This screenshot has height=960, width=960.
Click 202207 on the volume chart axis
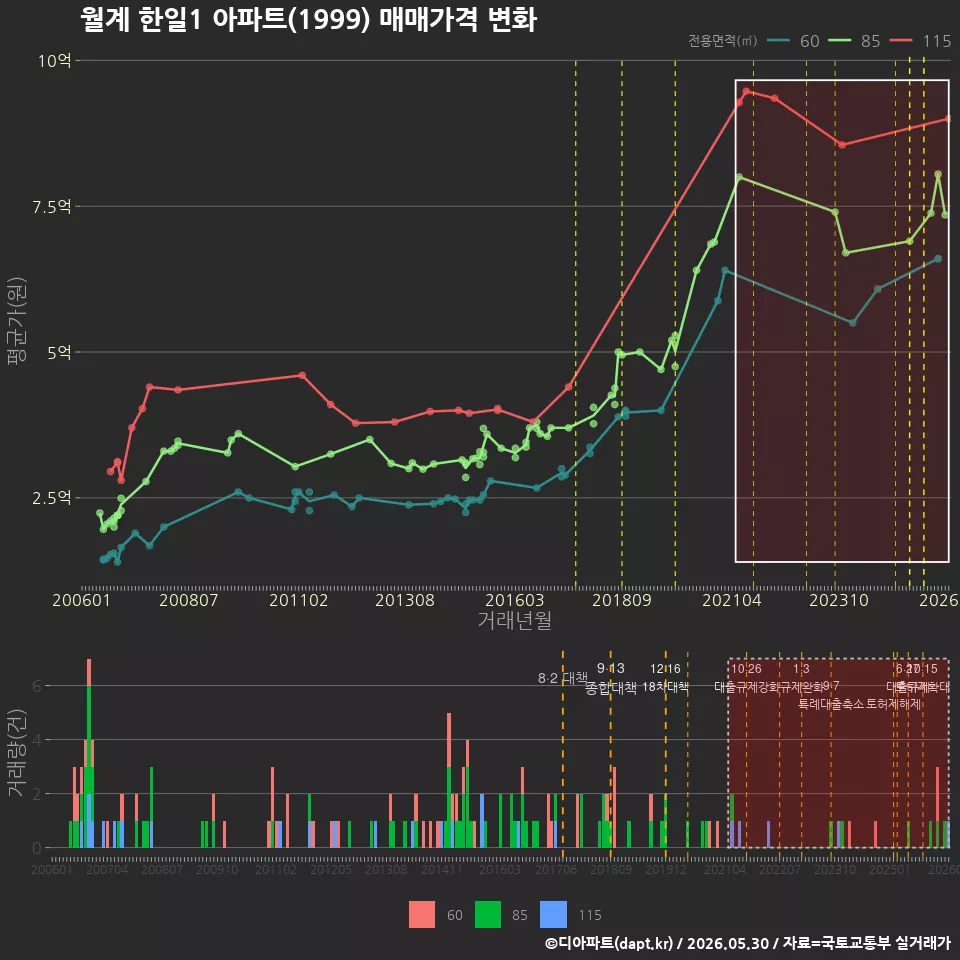click(780, 869)
